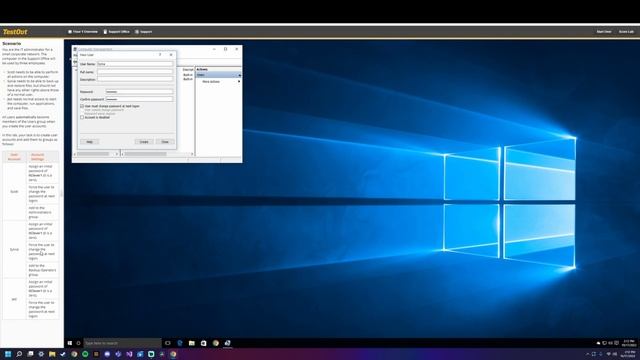Open Settings gear on host taskbar
The height and width of the screenshot is (360, 640).
[x=41, y=354]
